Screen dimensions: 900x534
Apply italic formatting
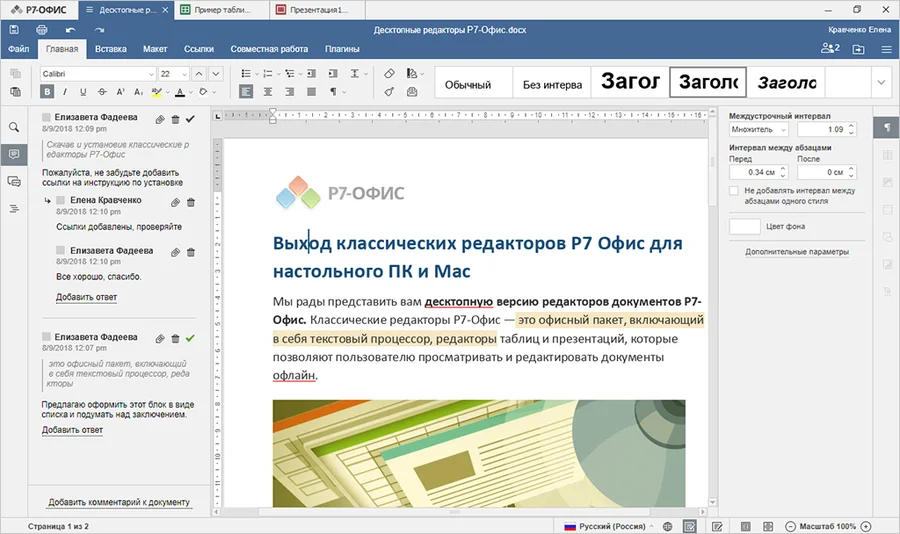pyautogui.click(x=65, y=92)
